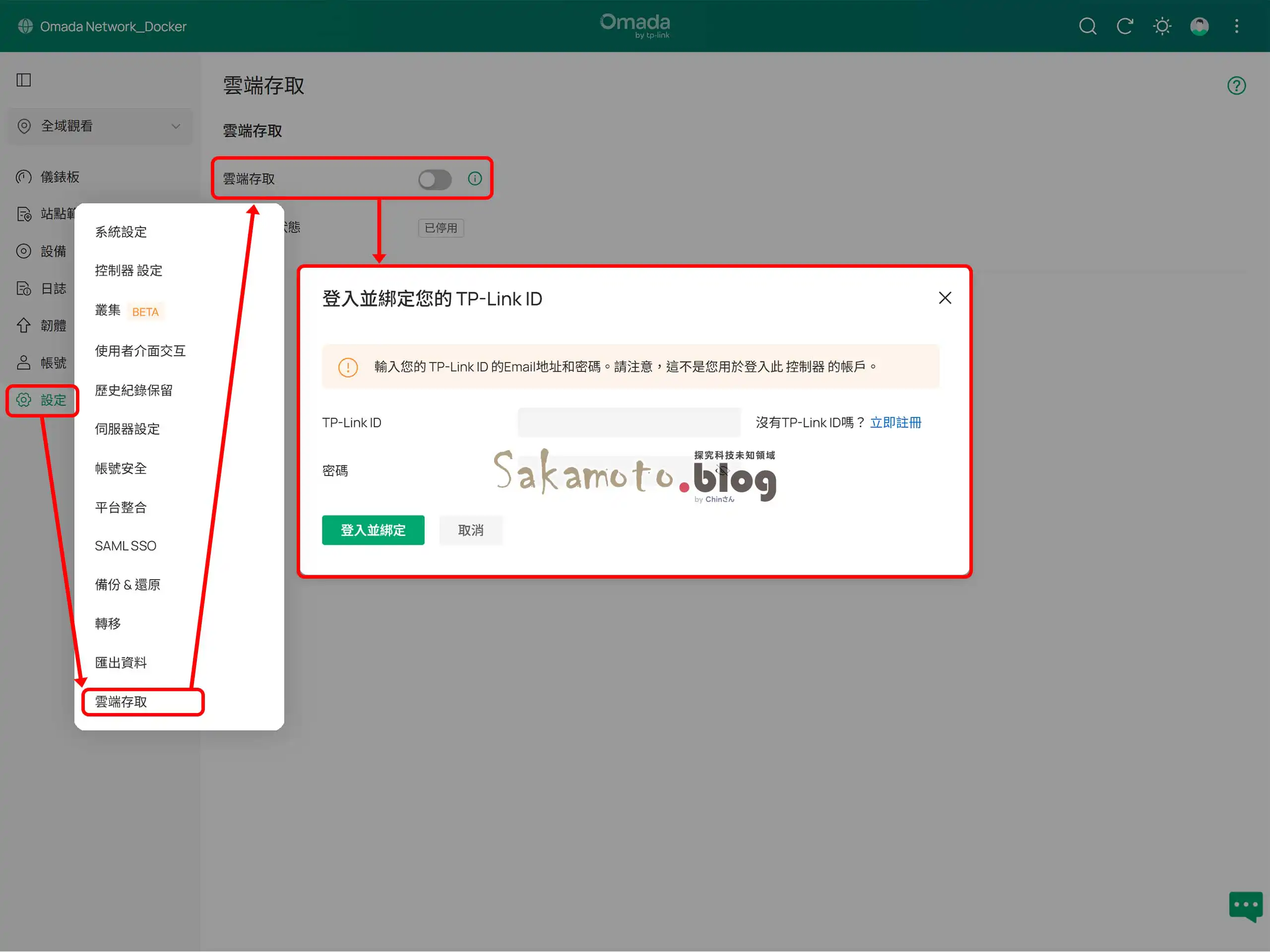Open the user avatar account menu
This screenshot has width=1270, height=952.
click(x=1199, y=26)
